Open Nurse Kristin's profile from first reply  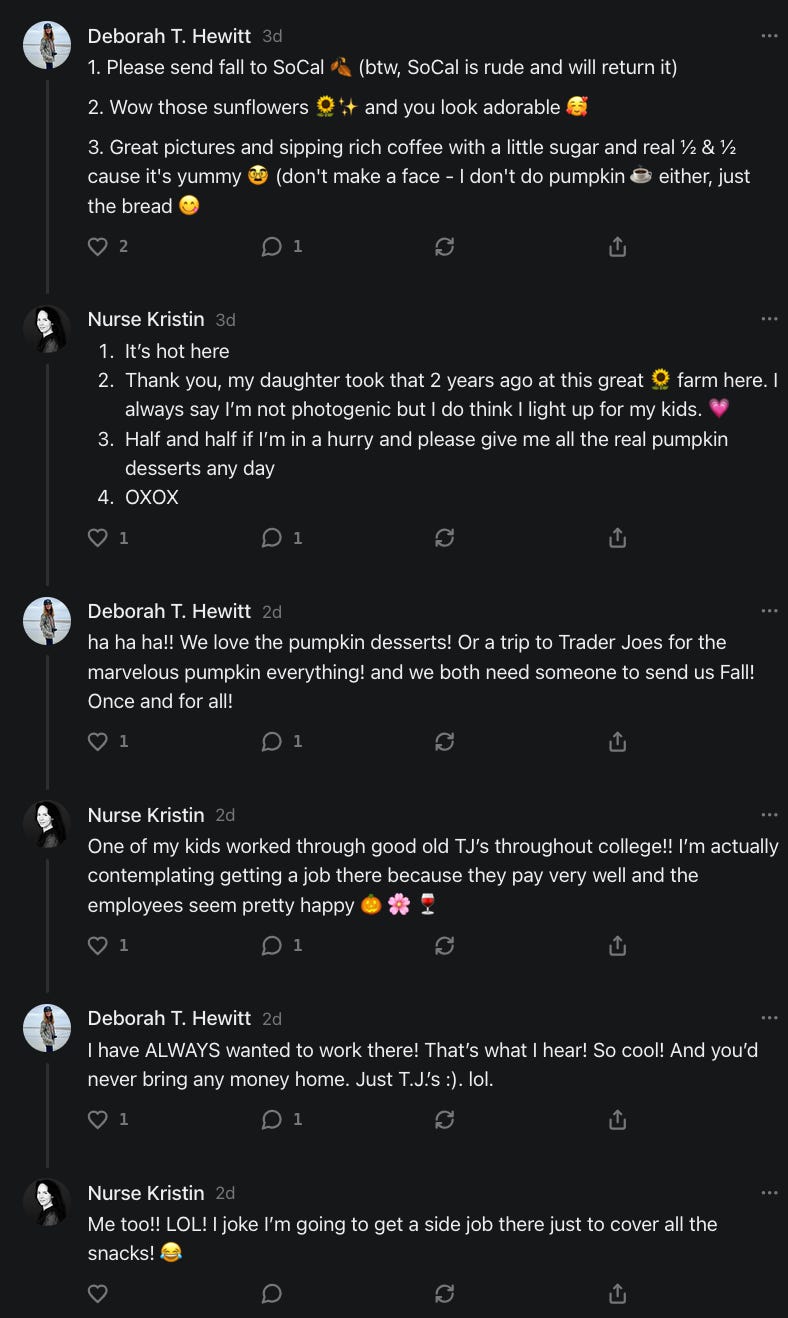[146, 319]
